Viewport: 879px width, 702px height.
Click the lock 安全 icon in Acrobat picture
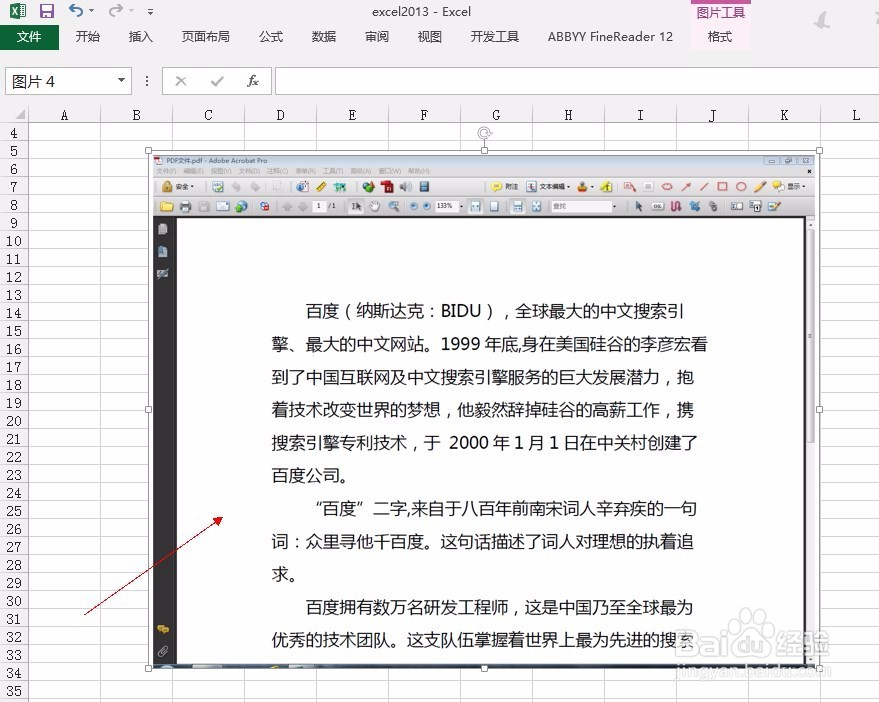click(x=167, y=187)
